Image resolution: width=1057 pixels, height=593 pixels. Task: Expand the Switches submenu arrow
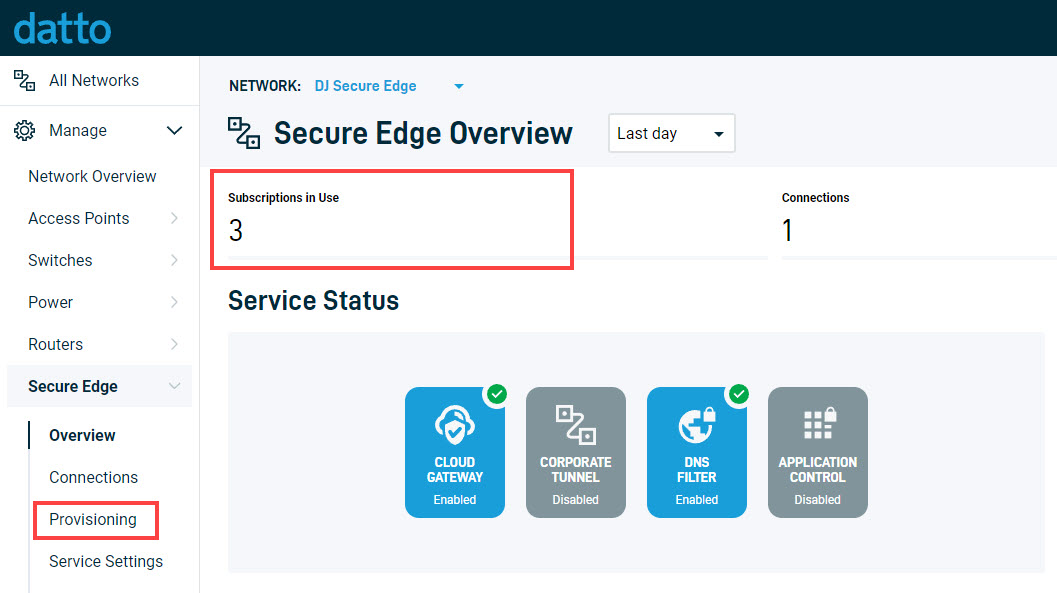175,260
